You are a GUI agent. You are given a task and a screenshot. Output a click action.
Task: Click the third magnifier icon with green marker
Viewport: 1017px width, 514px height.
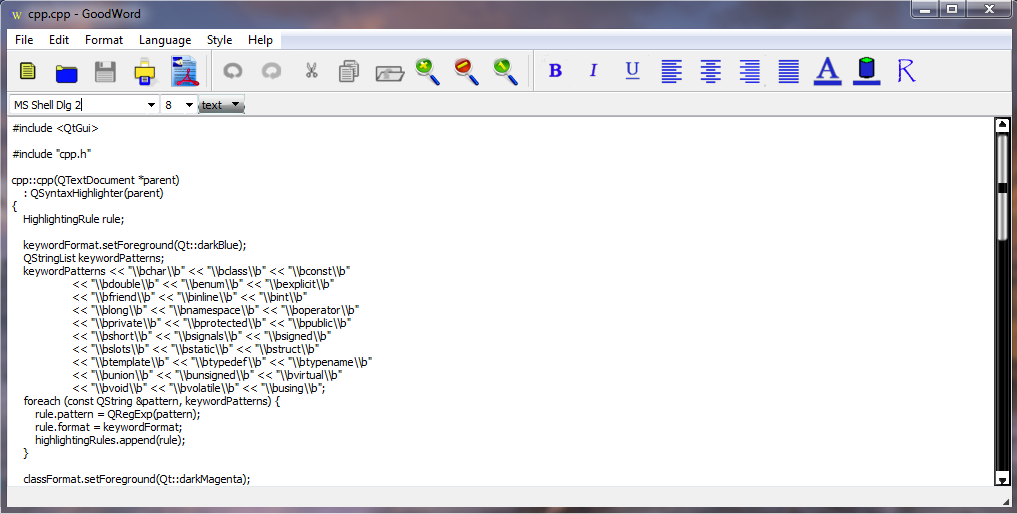tap(505, 71)
